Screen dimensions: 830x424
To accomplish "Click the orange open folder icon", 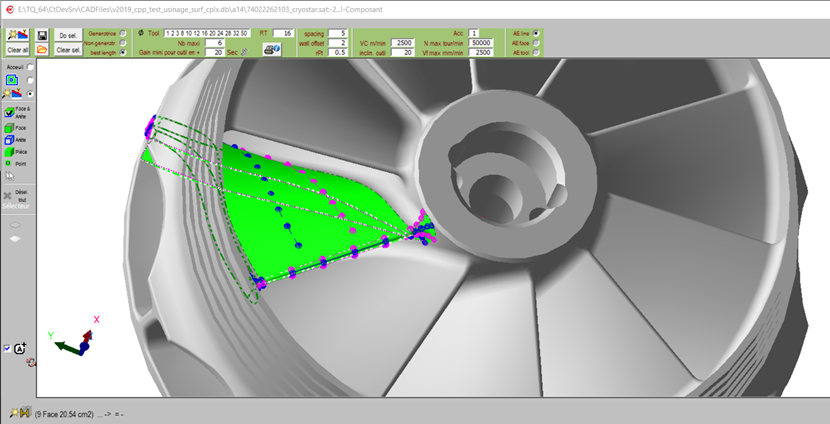I will 42,49.
